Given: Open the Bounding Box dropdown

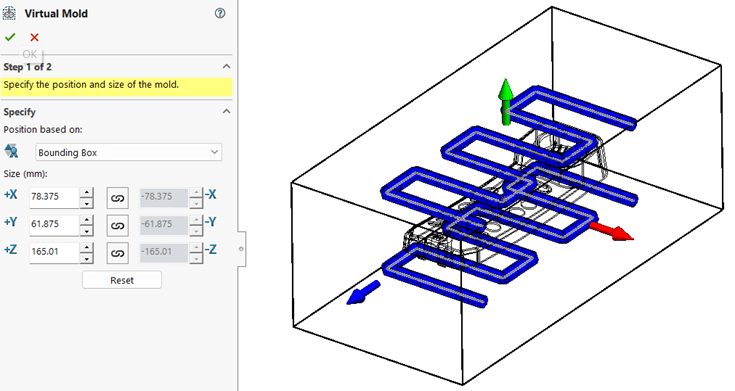Looking at the screenshot, I should point(128,152).
